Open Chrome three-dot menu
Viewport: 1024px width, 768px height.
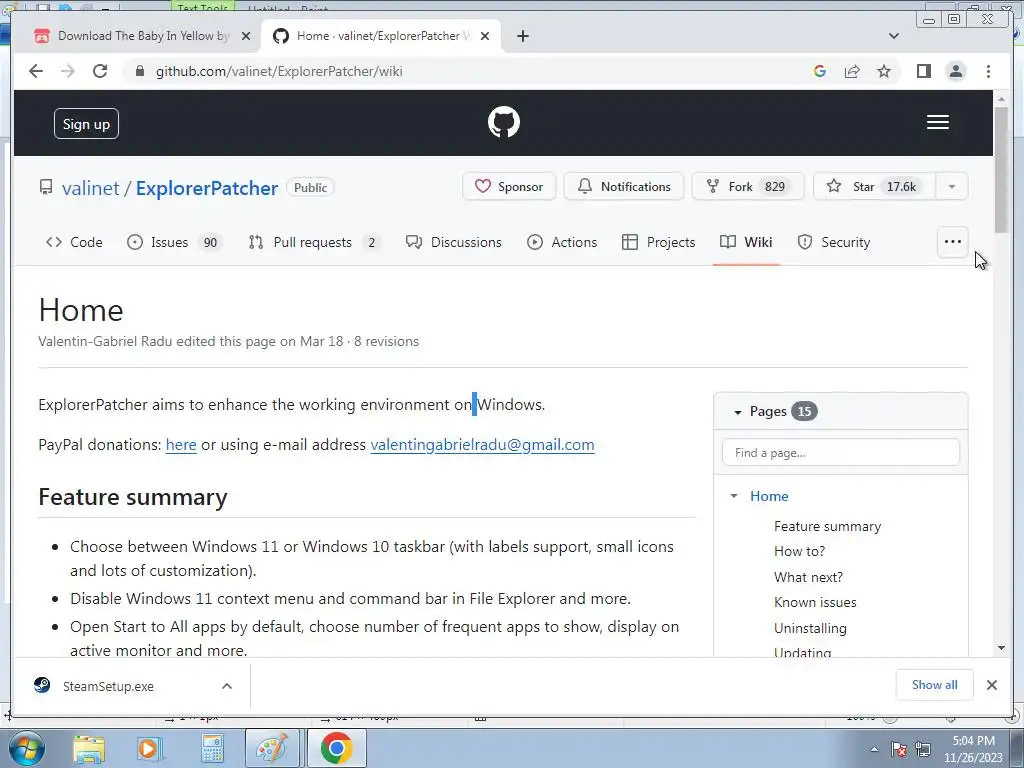988,71
